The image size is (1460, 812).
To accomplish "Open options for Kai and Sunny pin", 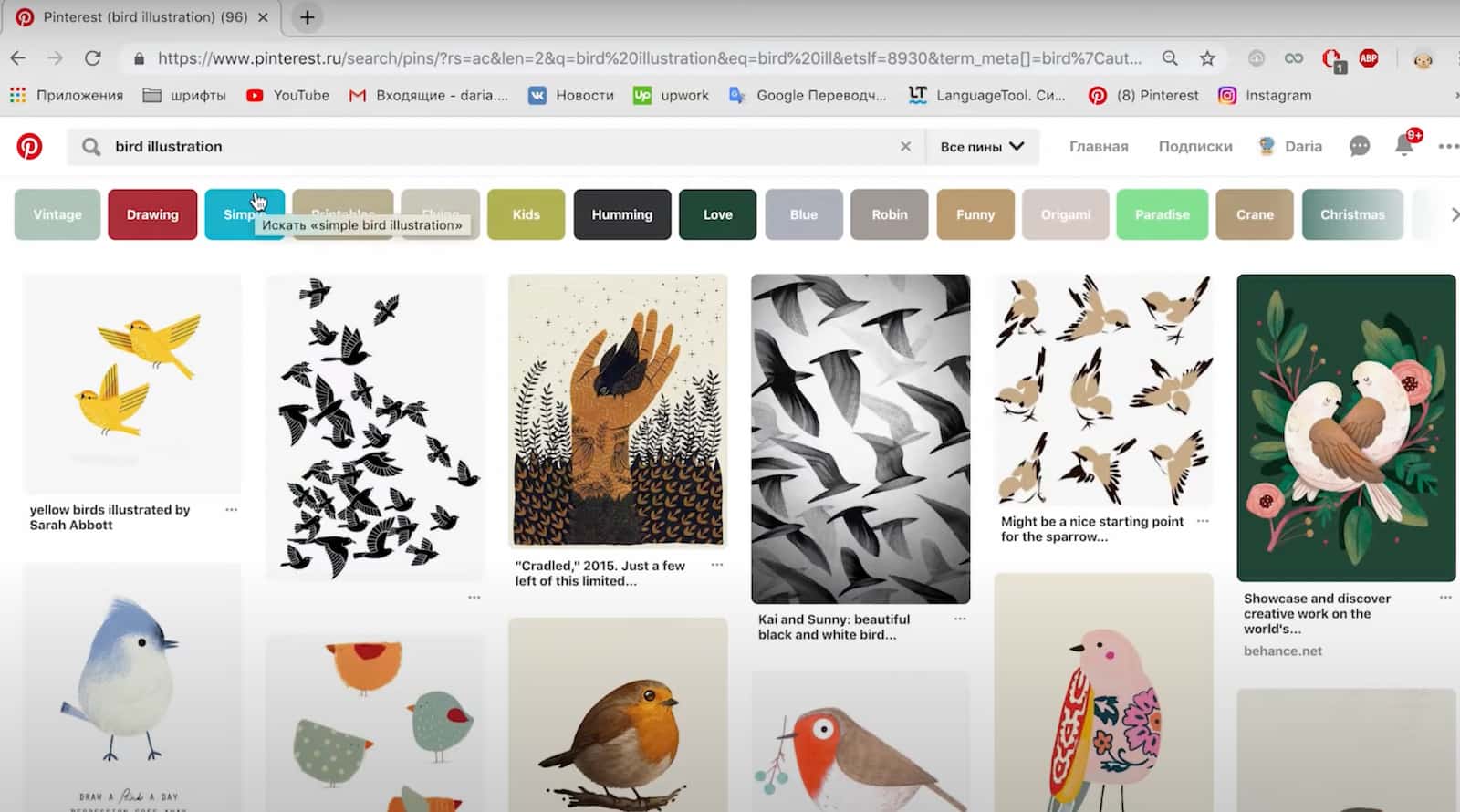I will (x=960, y=619).
